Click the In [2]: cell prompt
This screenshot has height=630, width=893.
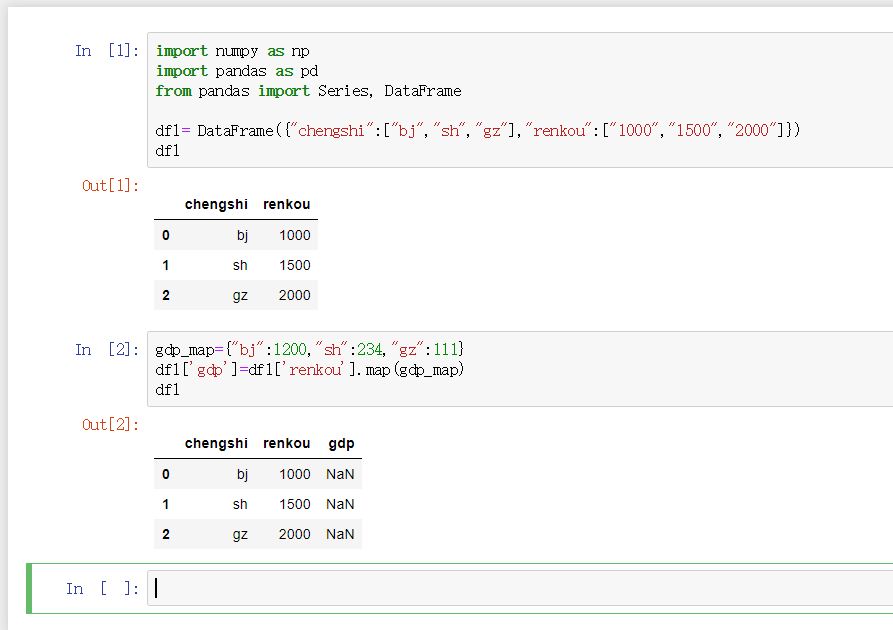click(x=107, y=349)
